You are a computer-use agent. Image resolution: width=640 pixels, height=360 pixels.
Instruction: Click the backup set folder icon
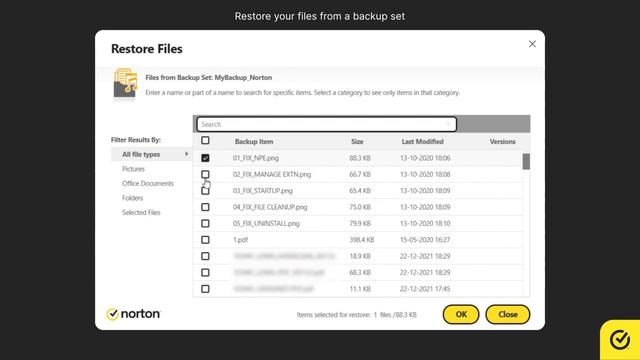click(125, 83)
